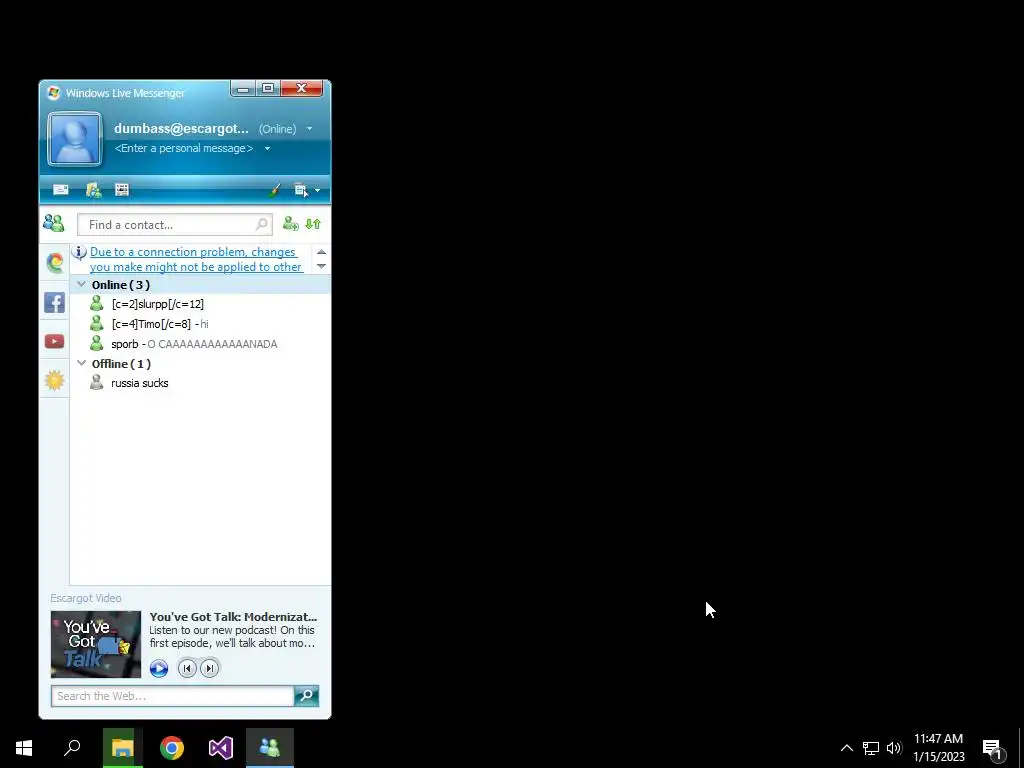The width and height of the screenshot is (1024, 768).
Task: Show hidden system tray icons
Action: point(846,748)
